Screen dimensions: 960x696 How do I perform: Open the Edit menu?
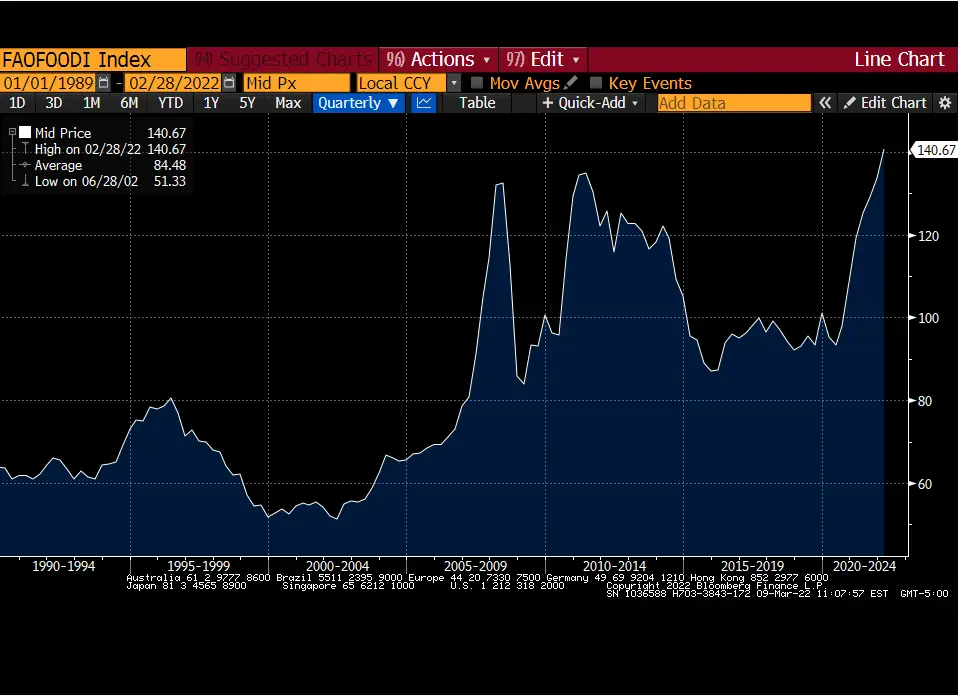point(543,59)
